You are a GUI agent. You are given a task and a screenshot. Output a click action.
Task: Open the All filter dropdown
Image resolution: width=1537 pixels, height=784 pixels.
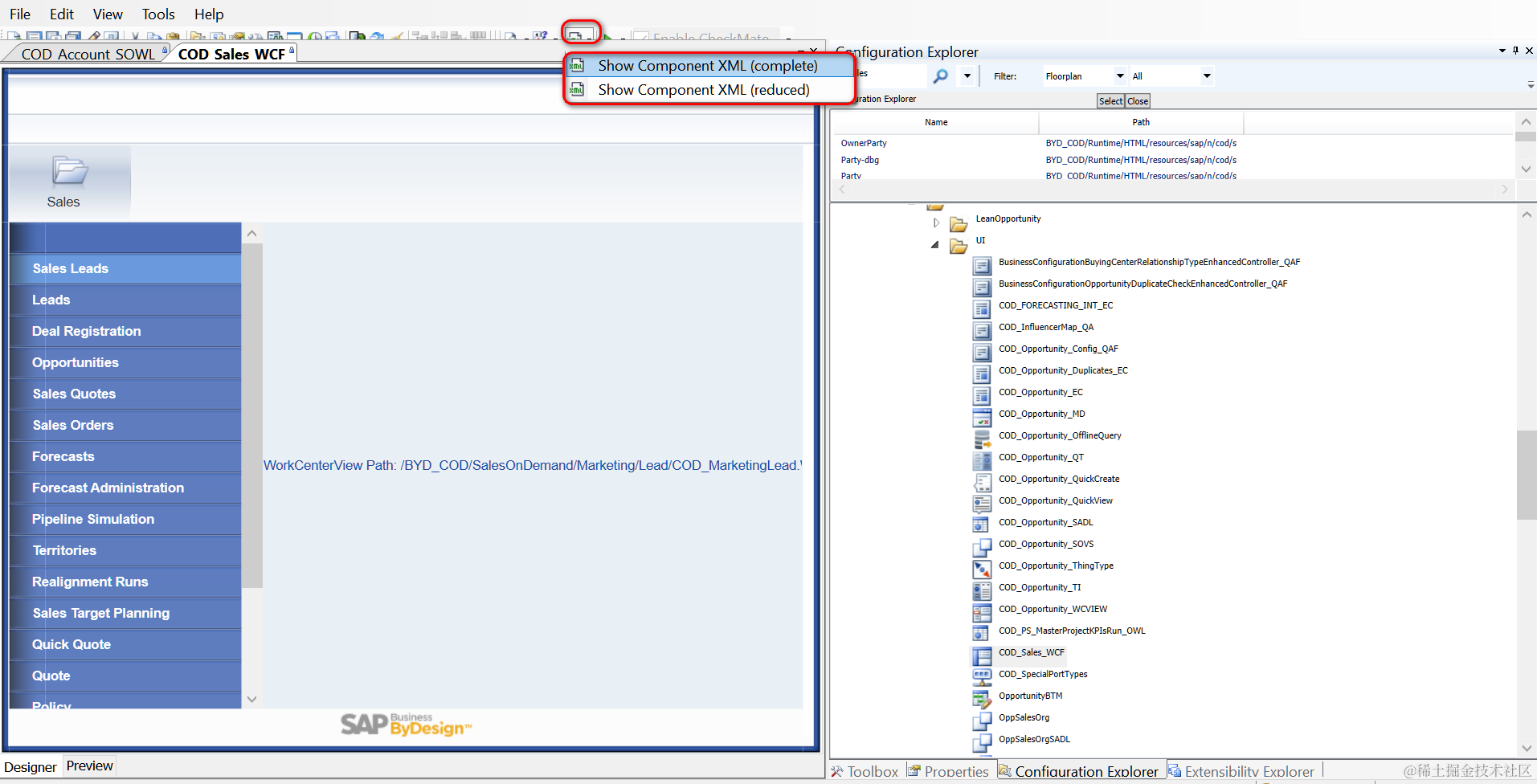(1207, 76)
